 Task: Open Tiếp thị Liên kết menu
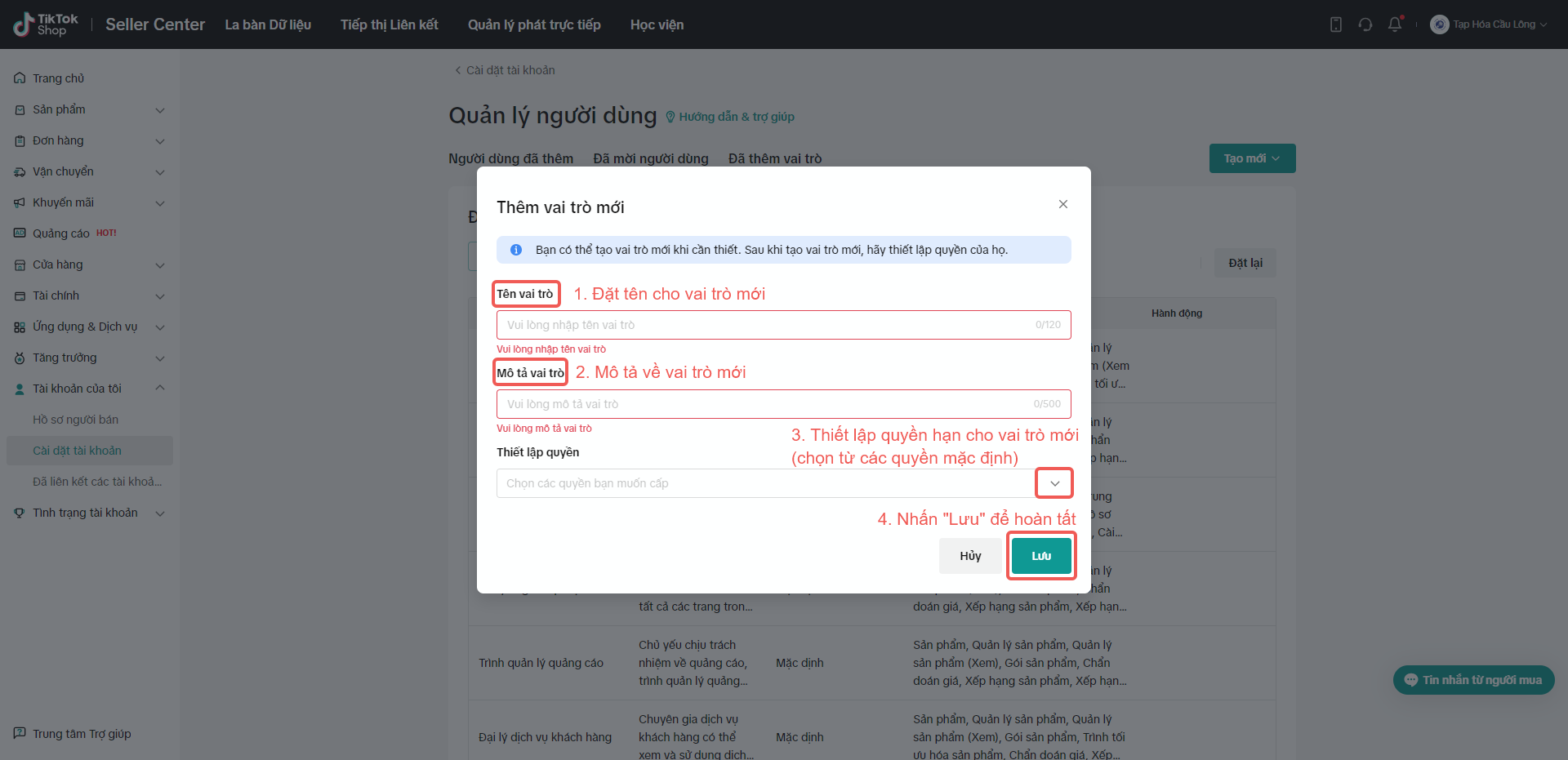(390, 24)
